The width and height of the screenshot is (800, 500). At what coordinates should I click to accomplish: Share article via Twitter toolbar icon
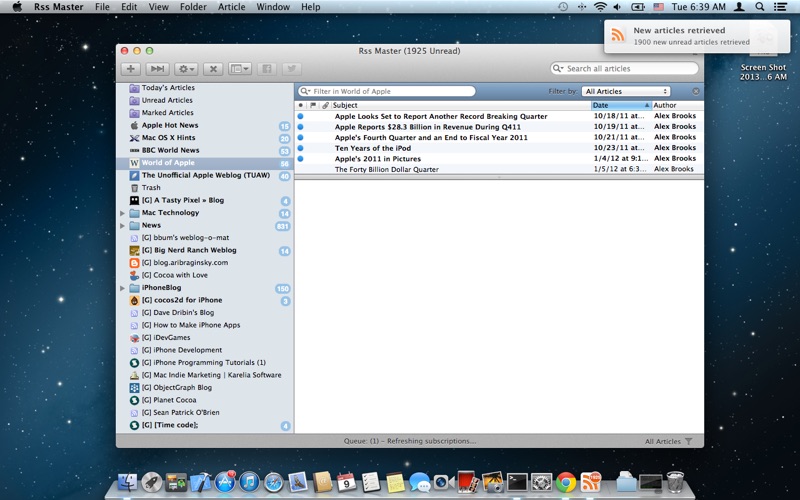click(291, 68)
